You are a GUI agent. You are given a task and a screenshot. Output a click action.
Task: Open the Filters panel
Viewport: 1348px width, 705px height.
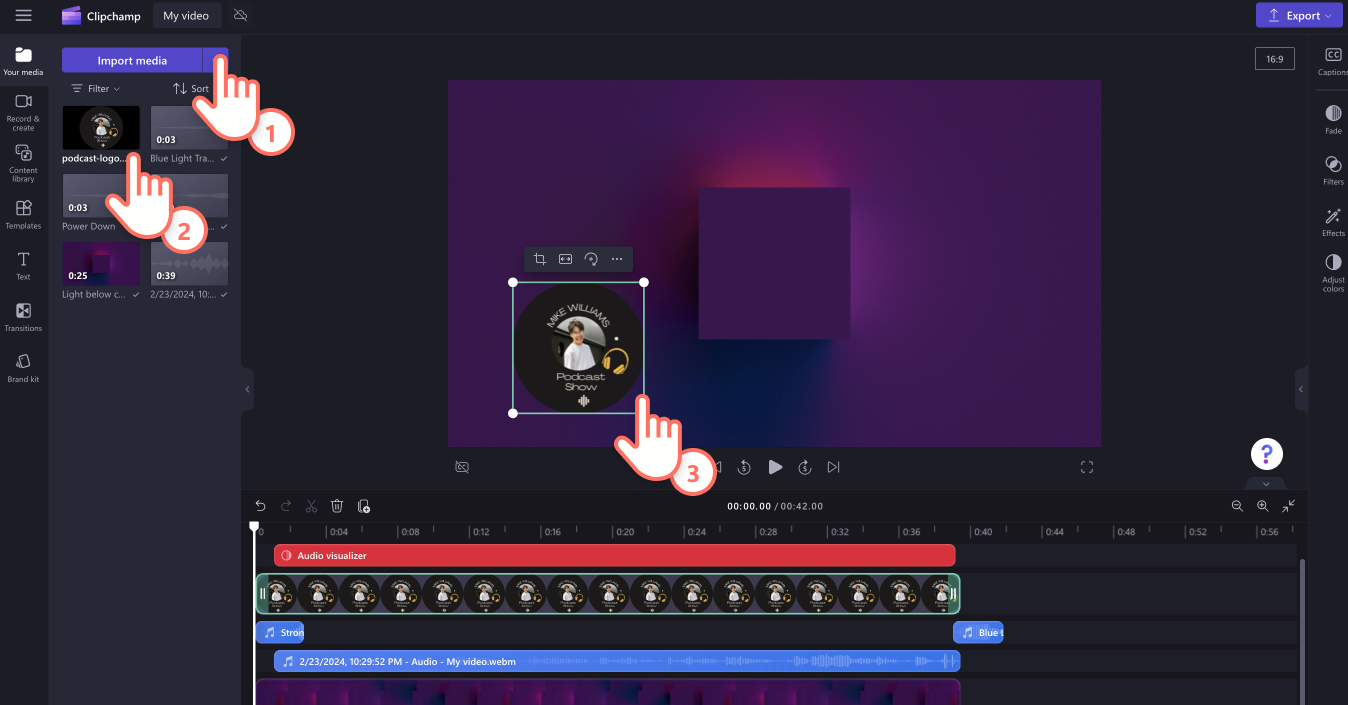1332,170
